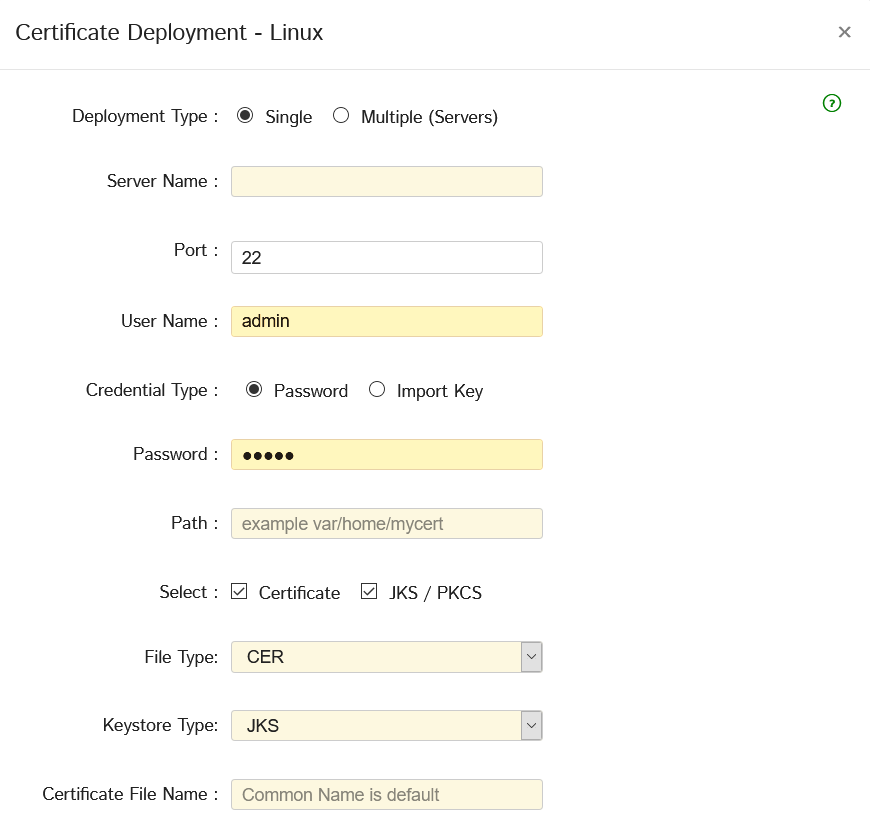Click the Certificate option label
The width and height of the screenshot is (870, 836).
point(299,593)
